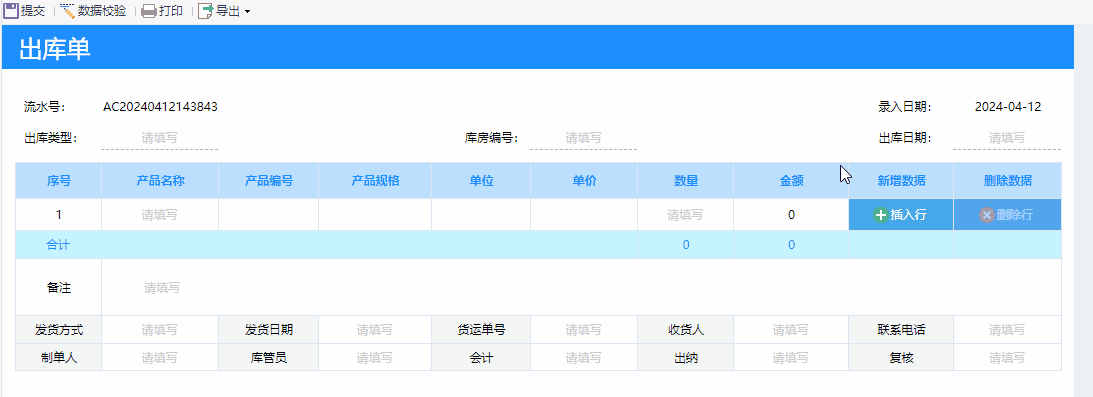Click the 打印 toolbar label
Screen dimensions: 1093x397
click(171, 10)
